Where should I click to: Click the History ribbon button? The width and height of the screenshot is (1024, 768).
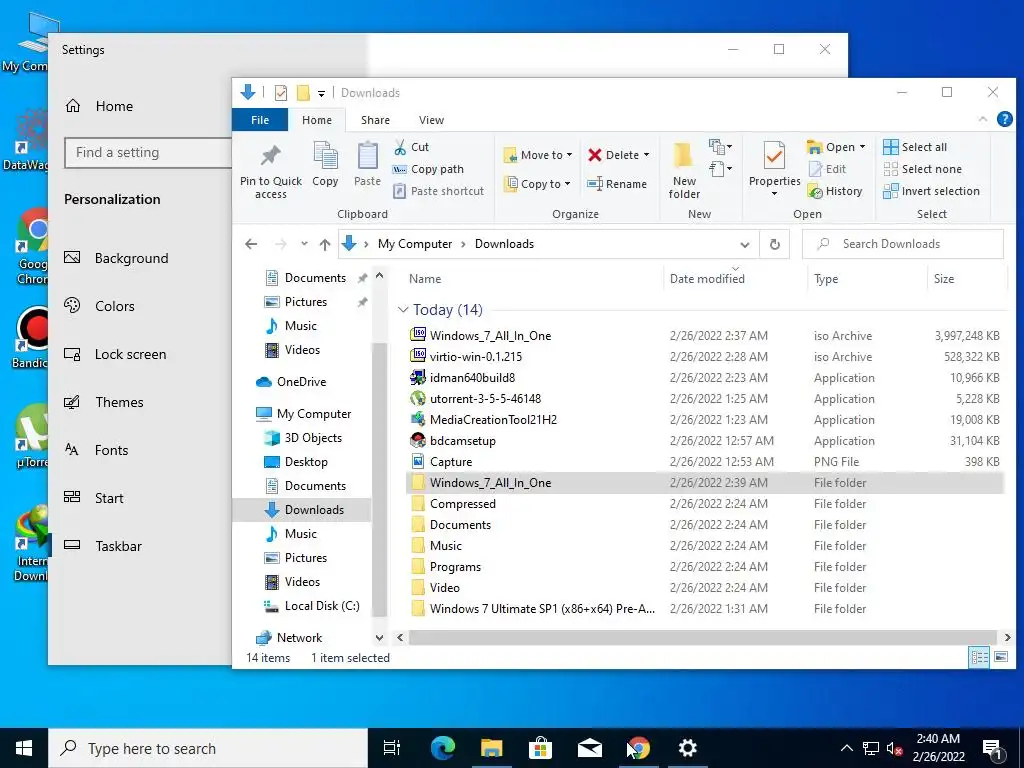coord(835,191)
